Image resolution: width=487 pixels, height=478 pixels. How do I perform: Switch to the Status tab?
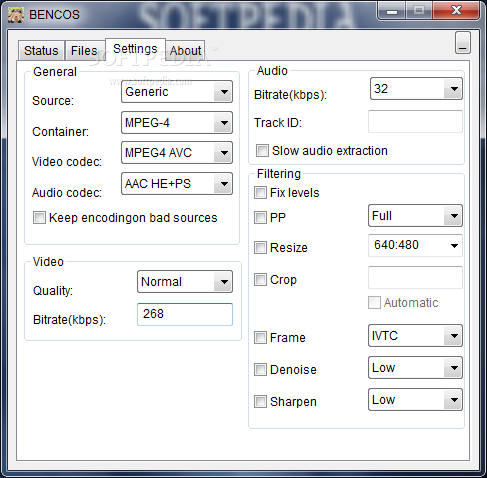[41, 51]
